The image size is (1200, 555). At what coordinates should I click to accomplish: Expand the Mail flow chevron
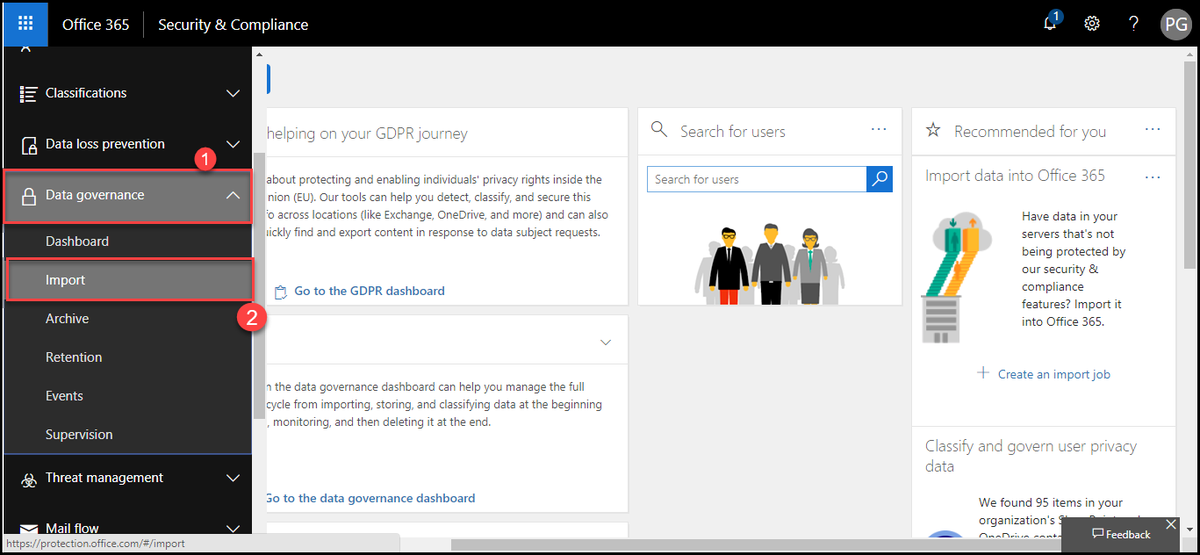pyautogui.click(x=233, y=528)
